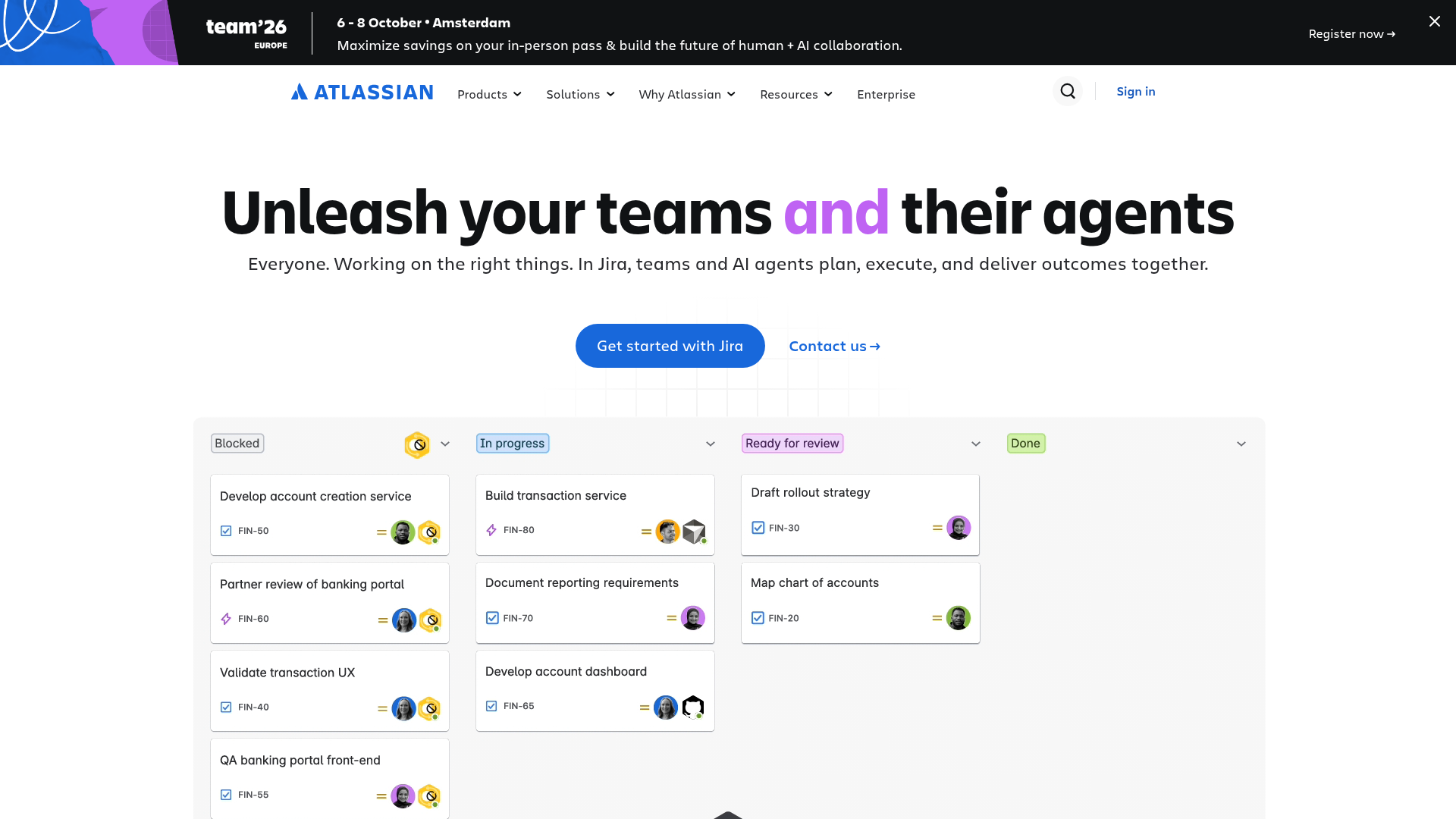Open Build transaction service card
1456x819 pixels.
coord(595,515)
